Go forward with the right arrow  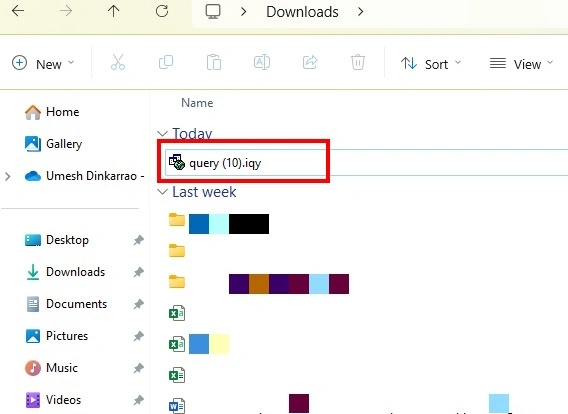(x=66, y=11)
